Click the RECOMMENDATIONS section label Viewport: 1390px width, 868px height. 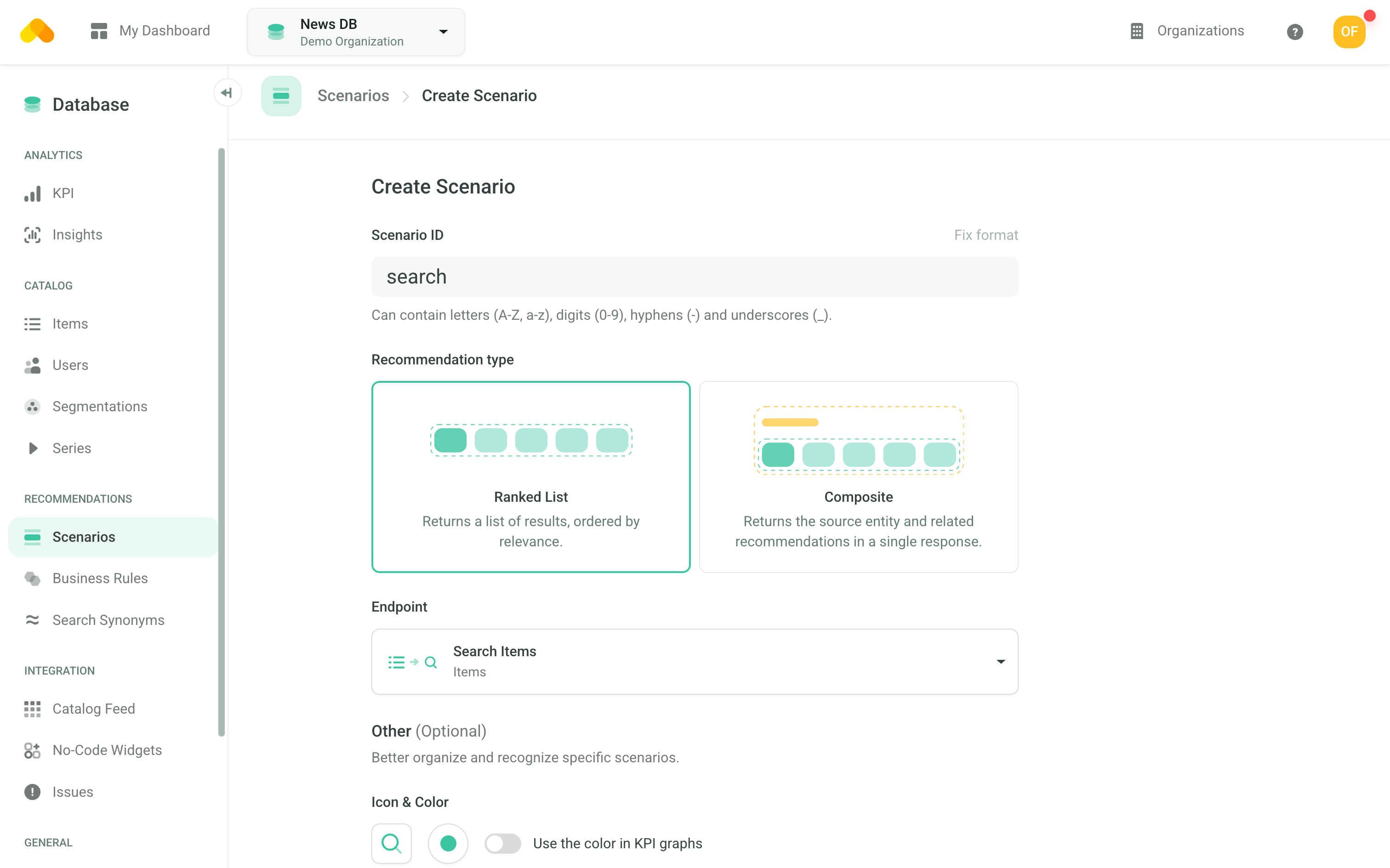coord(78,499)
